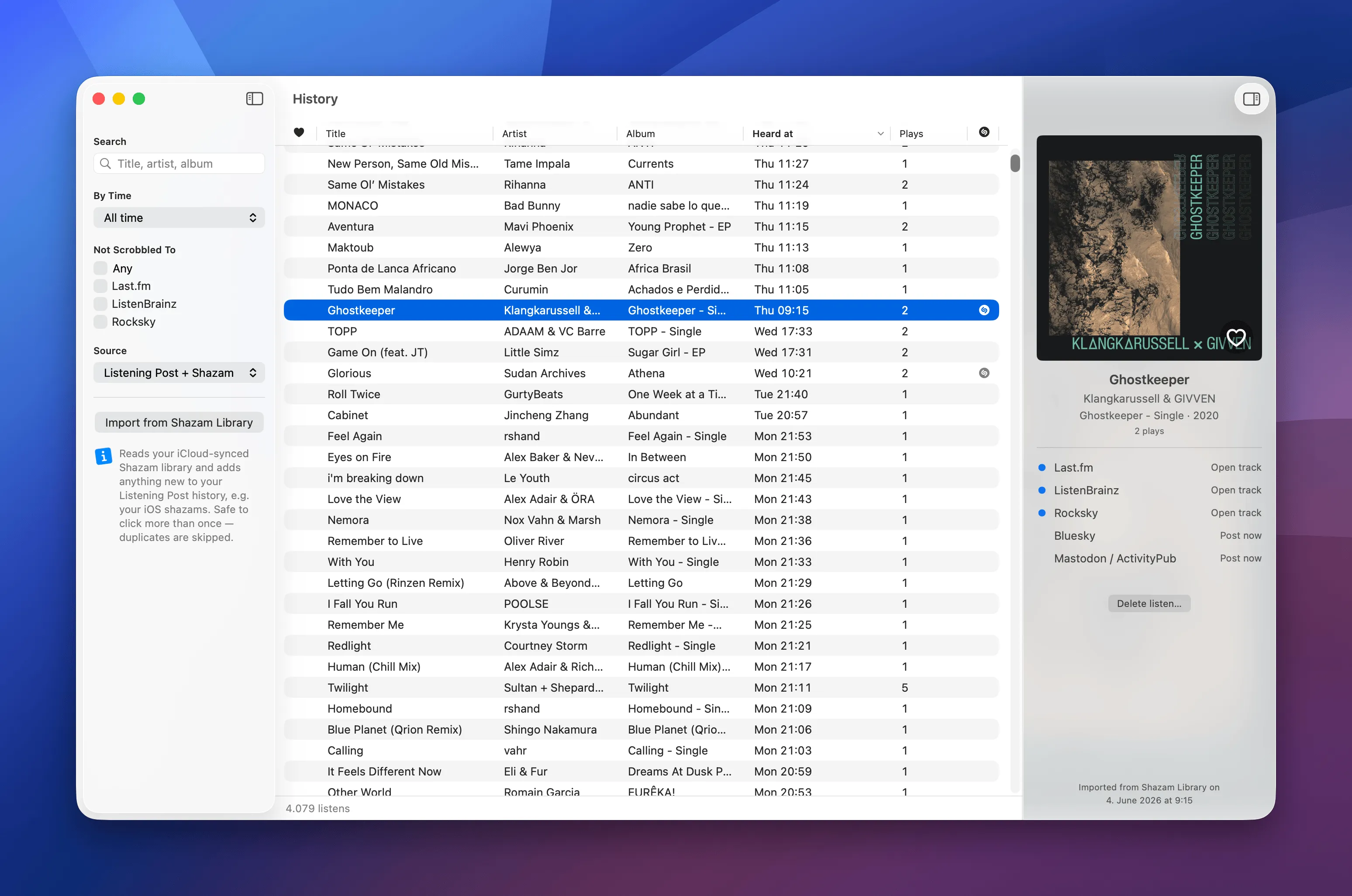
Task: Click artist 'Le Youth'
Action: tap(526, 478)
